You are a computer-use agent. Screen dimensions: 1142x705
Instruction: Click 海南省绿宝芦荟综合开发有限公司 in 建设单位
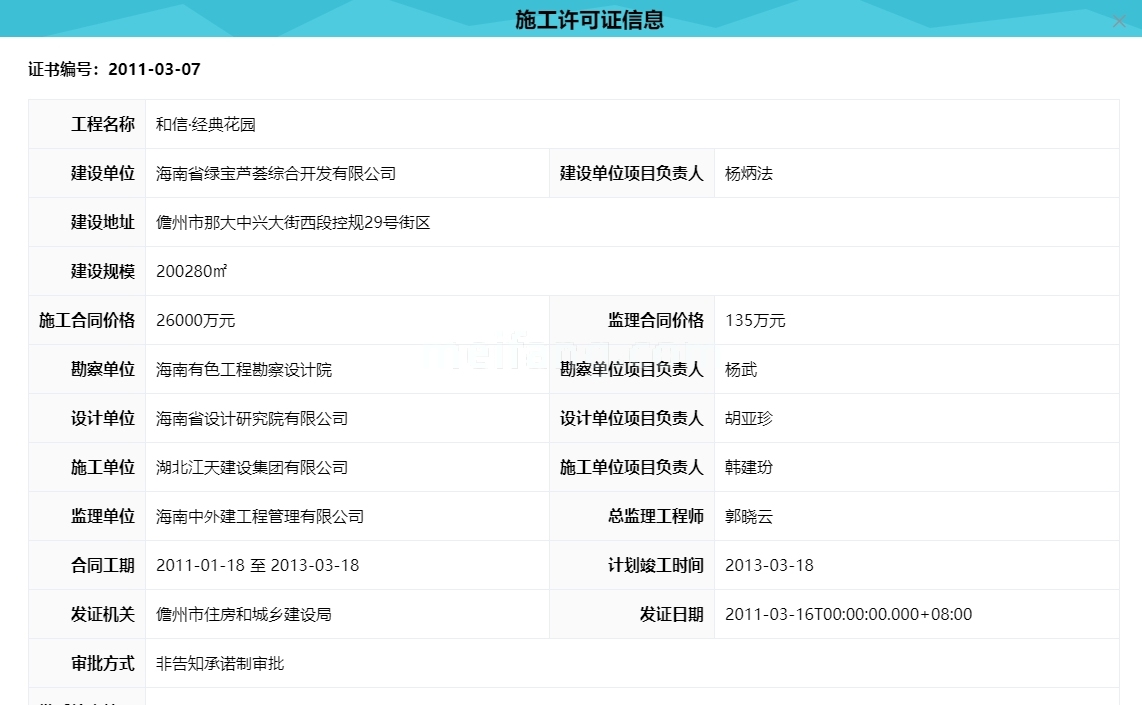(x=275, y=173)
